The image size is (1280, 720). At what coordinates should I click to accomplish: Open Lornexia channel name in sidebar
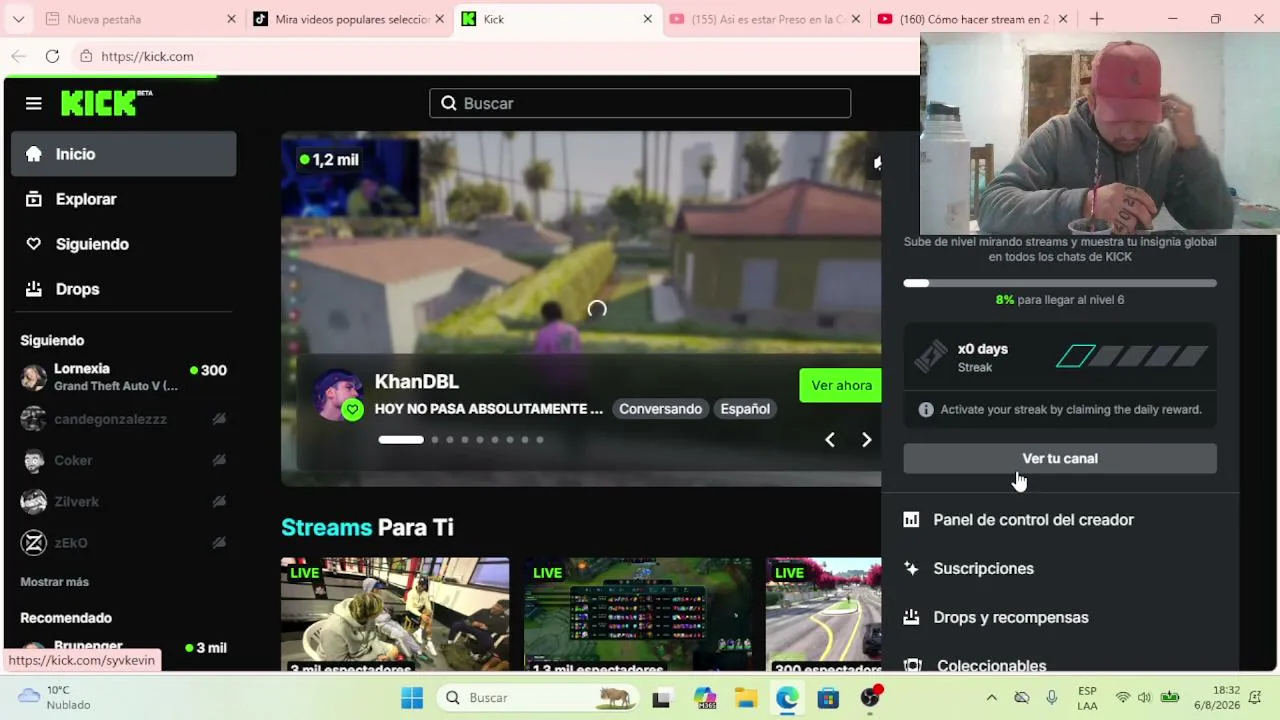click(x=82, y=369)
